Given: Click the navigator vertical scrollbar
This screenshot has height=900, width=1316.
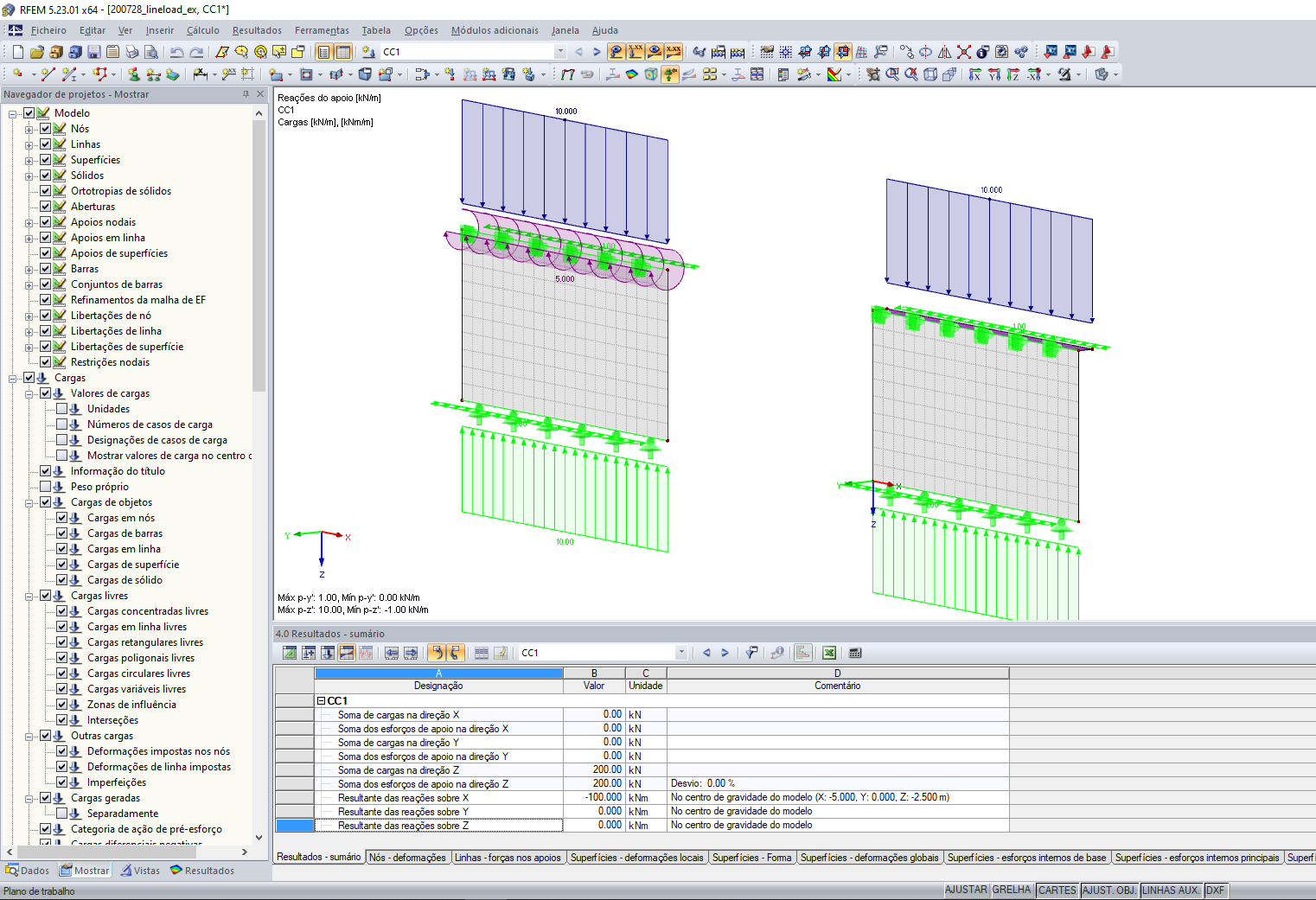Looking at the screenshot, I should [259, 256].
